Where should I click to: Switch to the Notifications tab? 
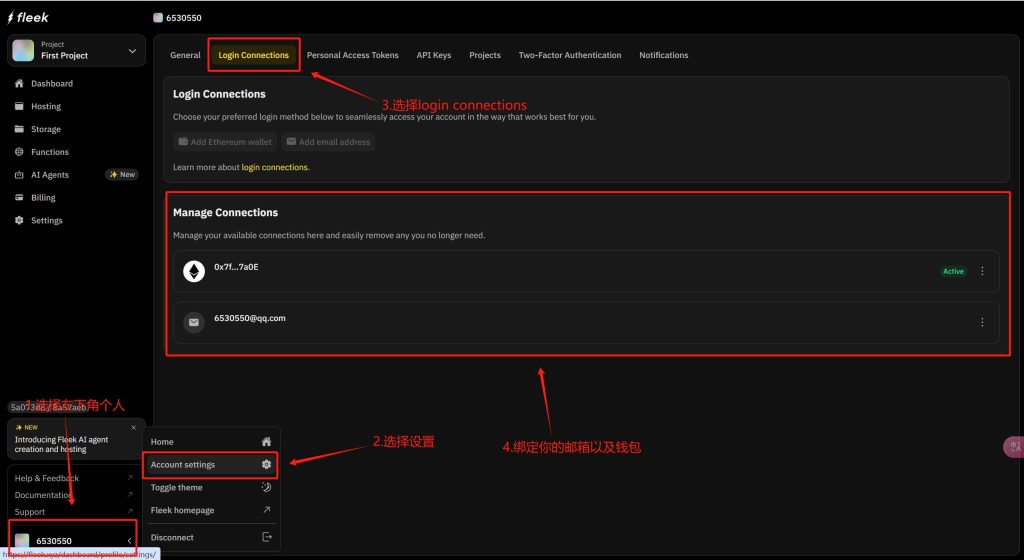664,55
